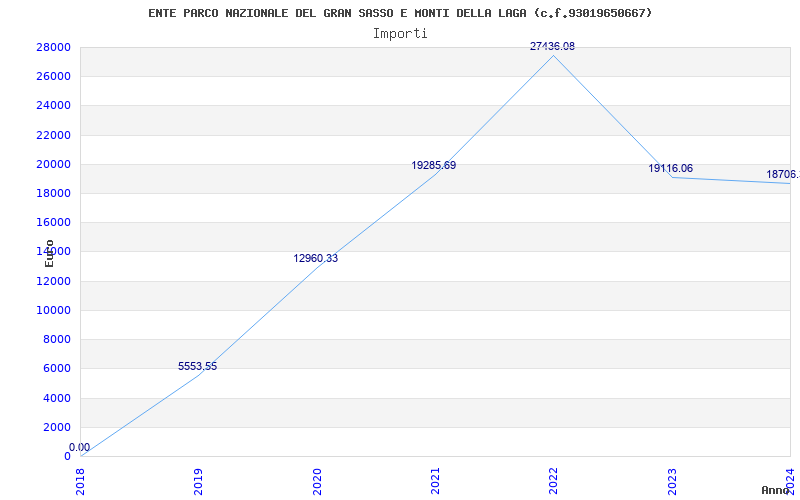Select the 19285.69 data label
Image resolution: width=800 pixels, height=500 pixels.
[x=434, y=165]
